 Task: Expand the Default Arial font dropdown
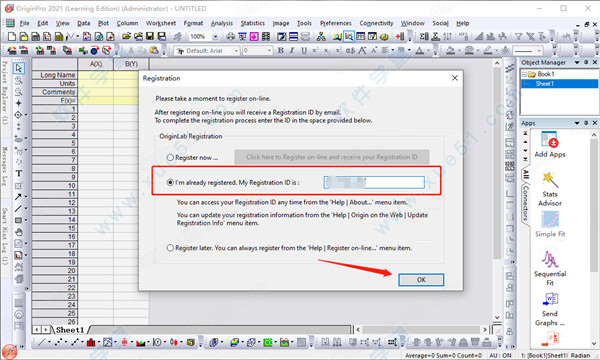[236, 50]
